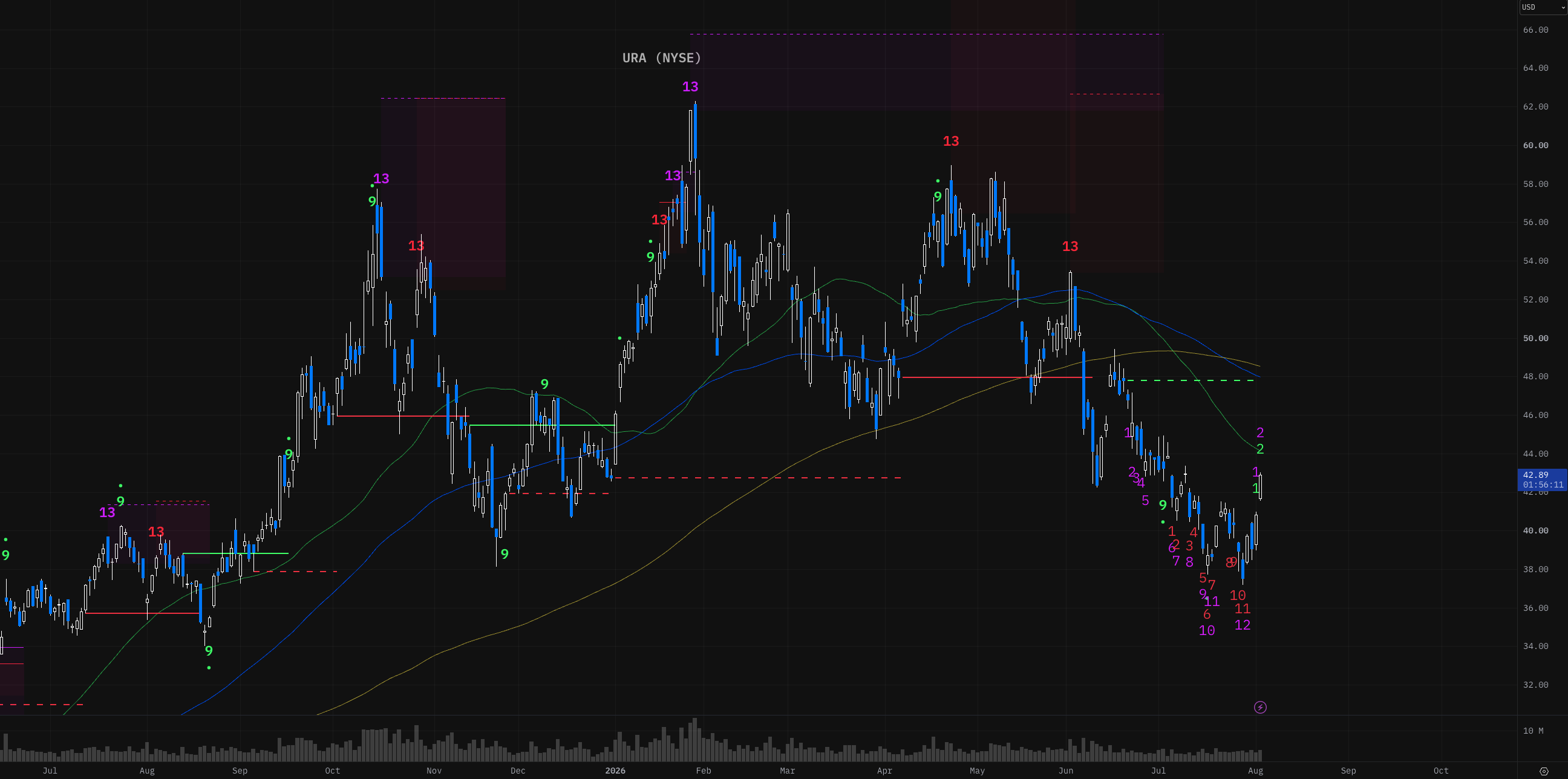The width and height of the screenshot is (1568, 779).
Task: Select the green dashed line near 48.00
Action: click(x=1191, y=380)
